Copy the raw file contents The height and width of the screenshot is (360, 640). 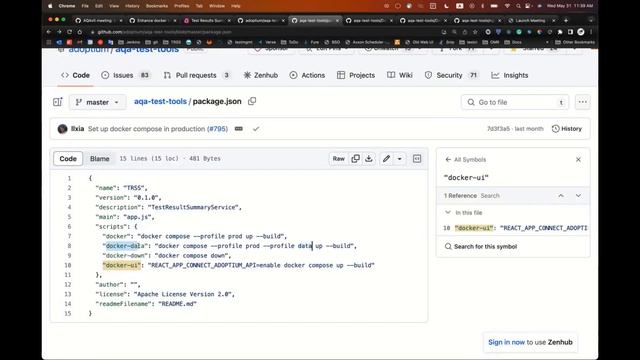coord(356,159)
